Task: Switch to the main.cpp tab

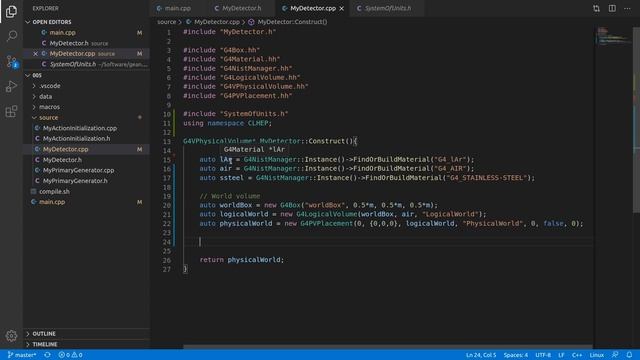Action: 178,8
